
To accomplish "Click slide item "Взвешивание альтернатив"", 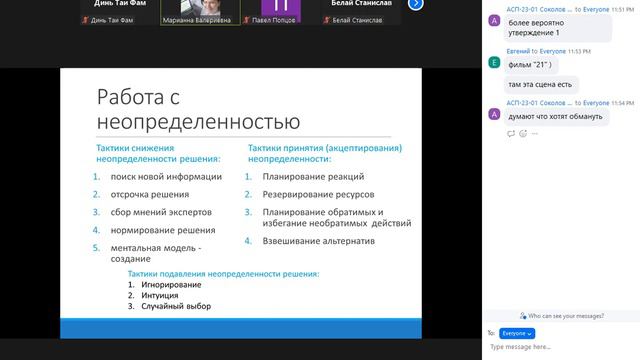I will (x=319, y=241).
